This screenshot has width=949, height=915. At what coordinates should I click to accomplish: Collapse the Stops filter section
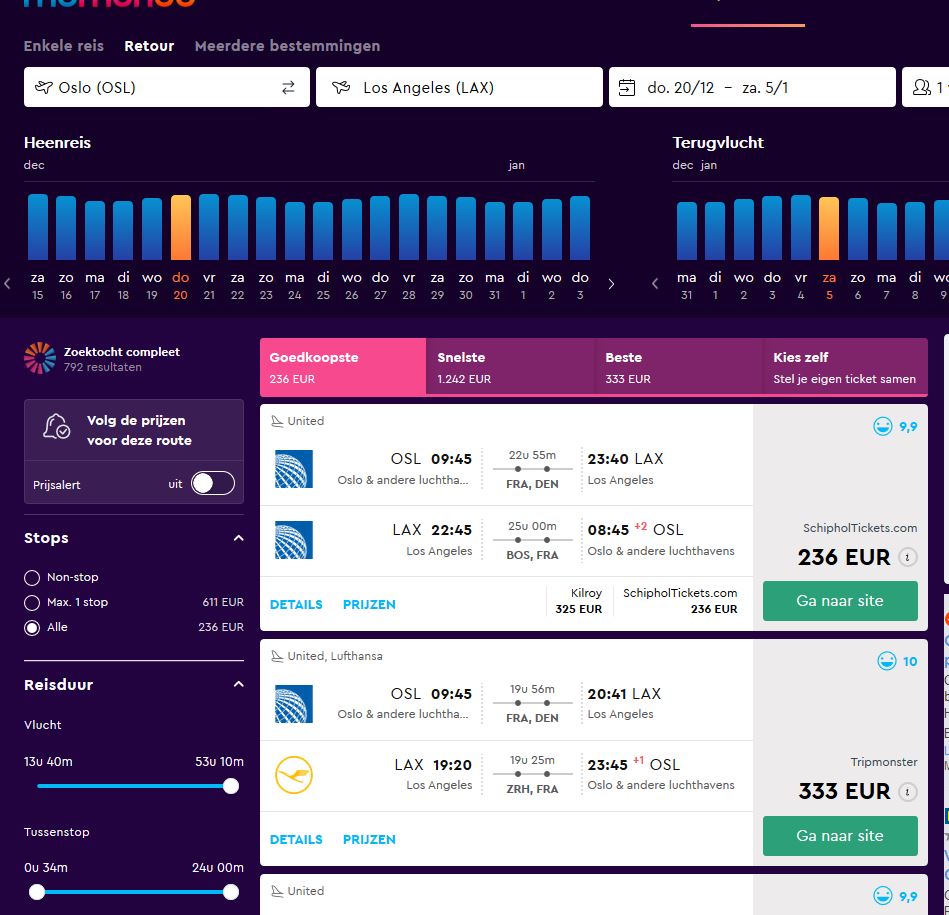coord(238,538)
